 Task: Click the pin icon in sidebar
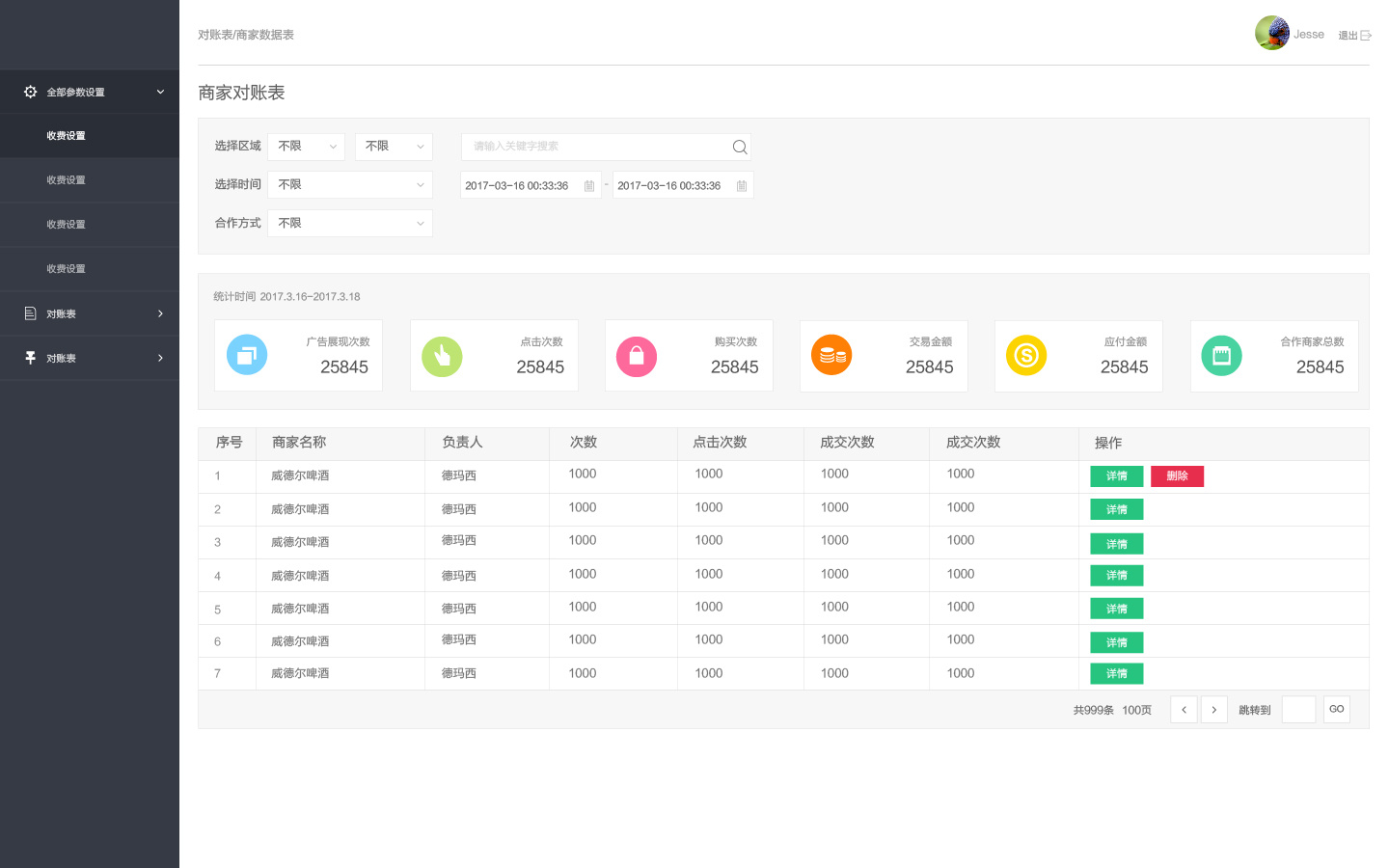(x=30, y=358)
